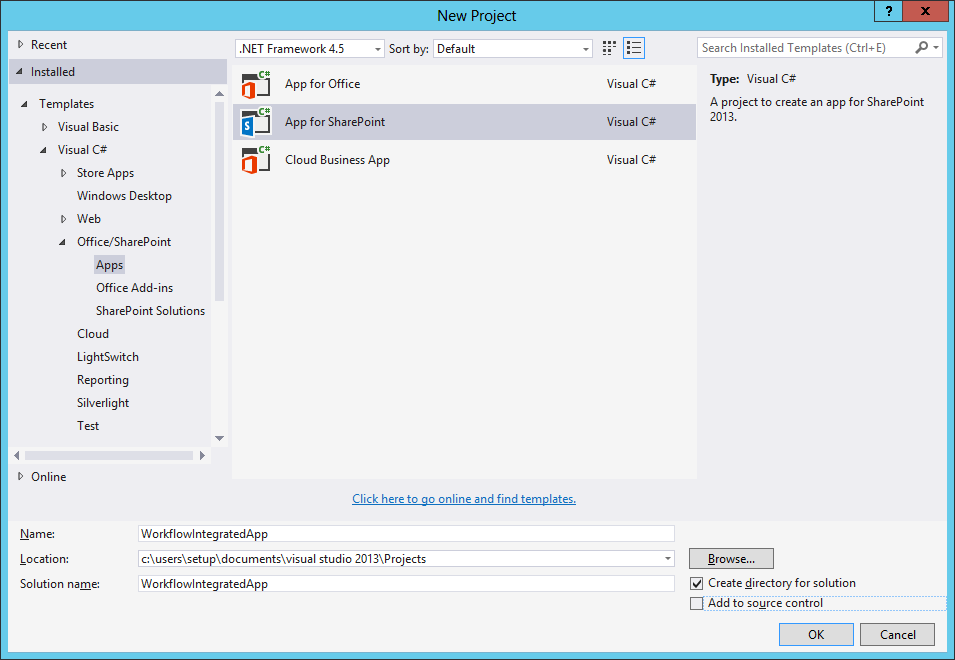
Task: Select Windows Desktop in the tree
Action: click(124, 196)
